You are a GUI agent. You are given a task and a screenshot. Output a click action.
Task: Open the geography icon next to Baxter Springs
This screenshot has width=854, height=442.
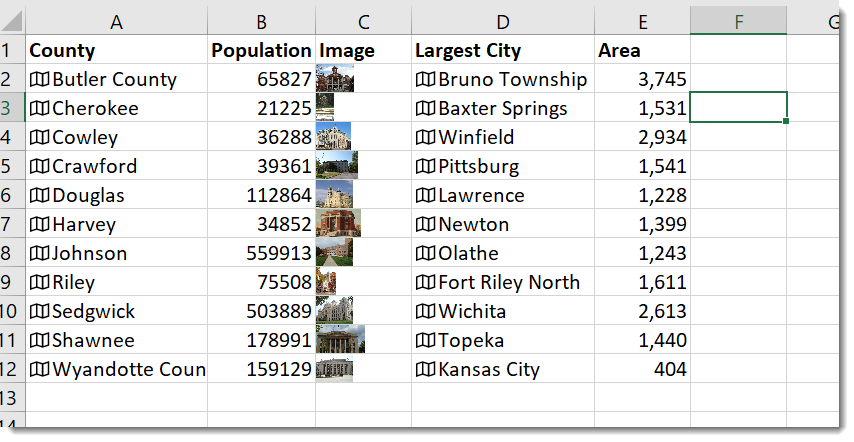(425, 108)
